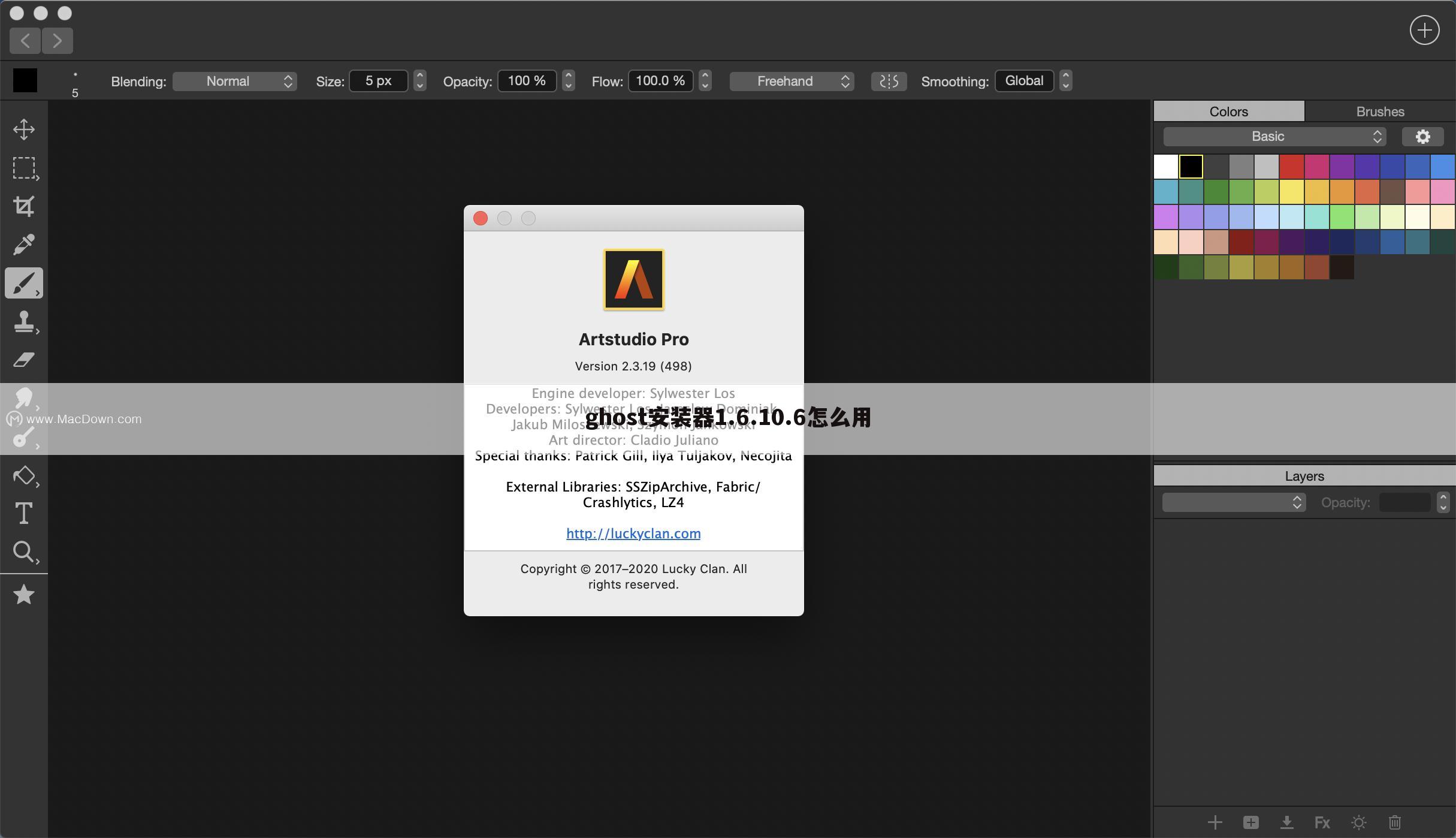
Task: Pick the yellow swatch in second row
Action: 1292,192
